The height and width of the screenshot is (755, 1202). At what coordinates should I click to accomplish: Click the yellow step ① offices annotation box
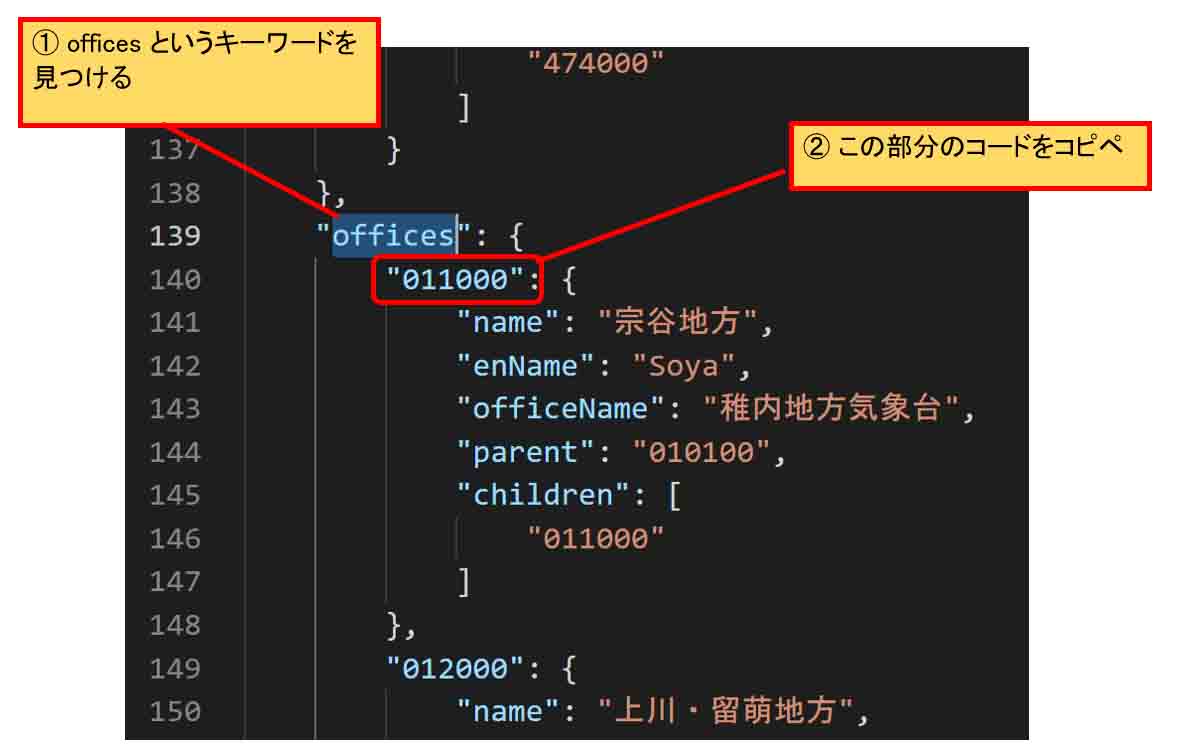click(199, 71)
